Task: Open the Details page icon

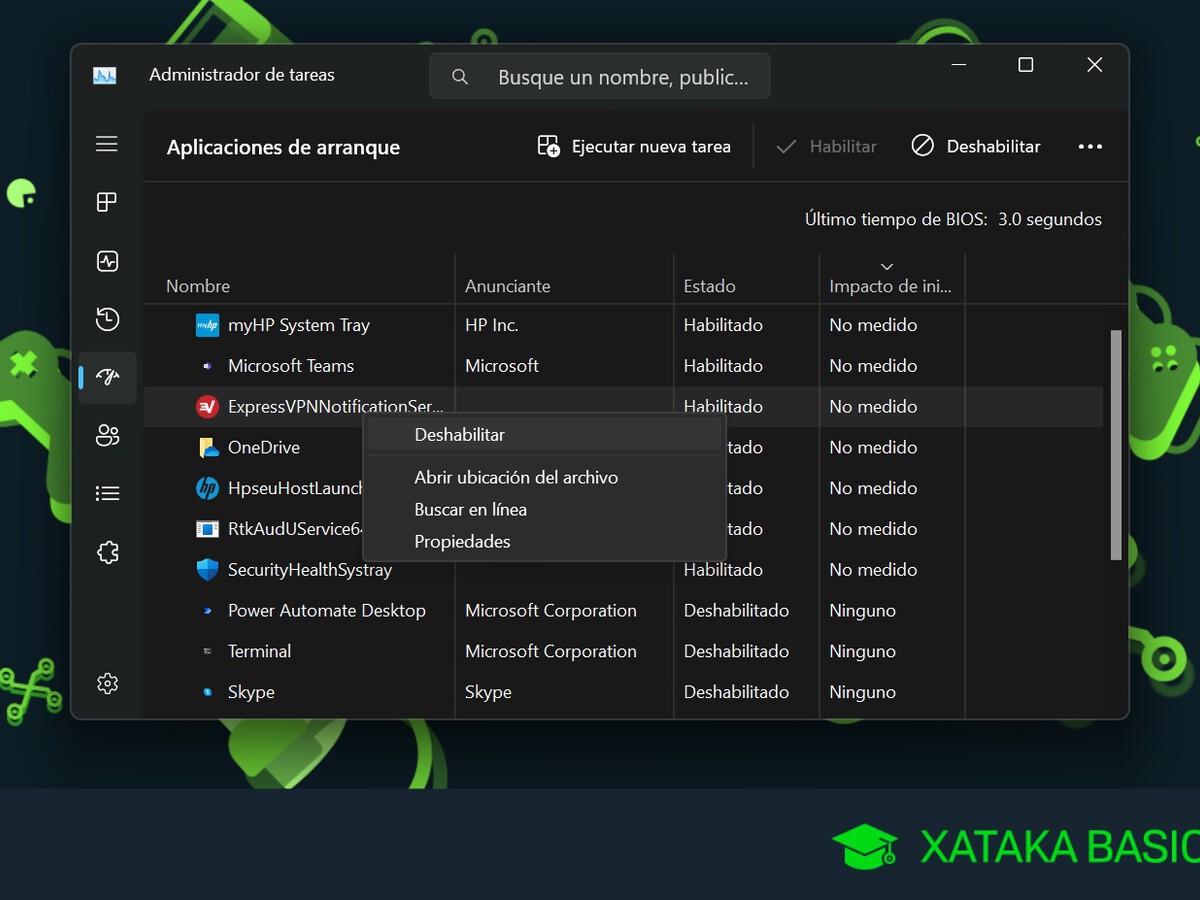Action: (107, 493)
